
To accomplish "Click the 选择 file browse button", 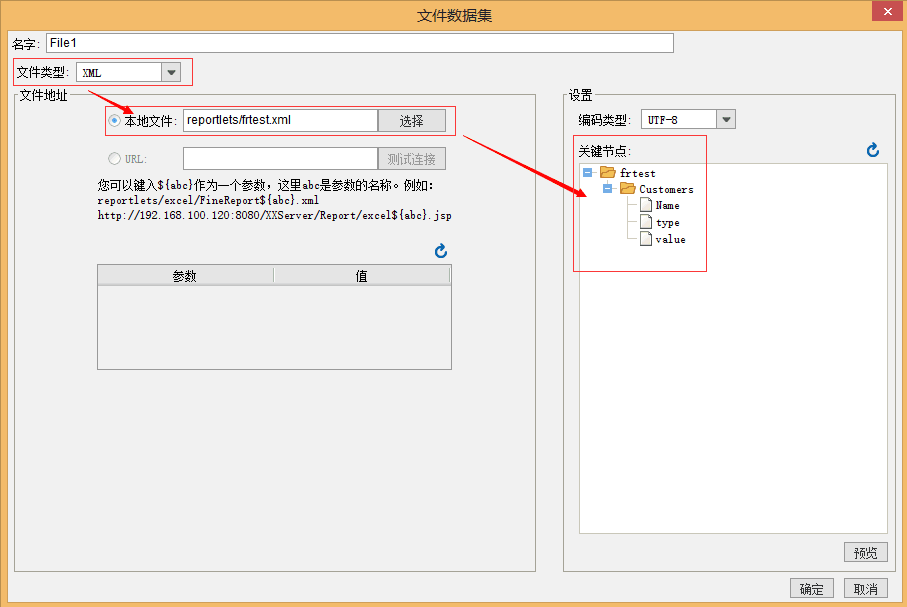I will (411, 121).
